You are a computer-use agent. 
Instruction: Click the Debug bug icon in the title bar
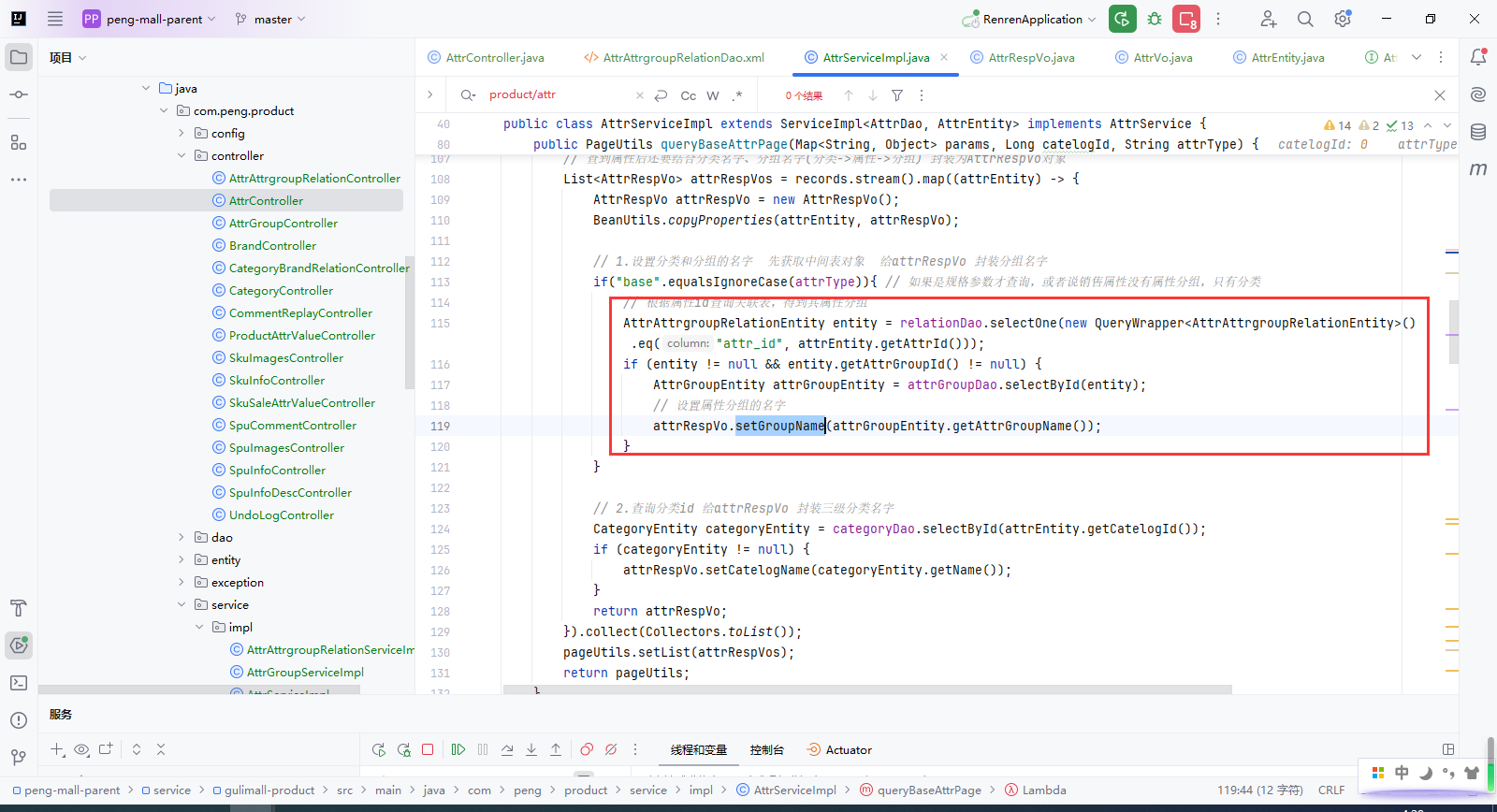pos(1155,19)
